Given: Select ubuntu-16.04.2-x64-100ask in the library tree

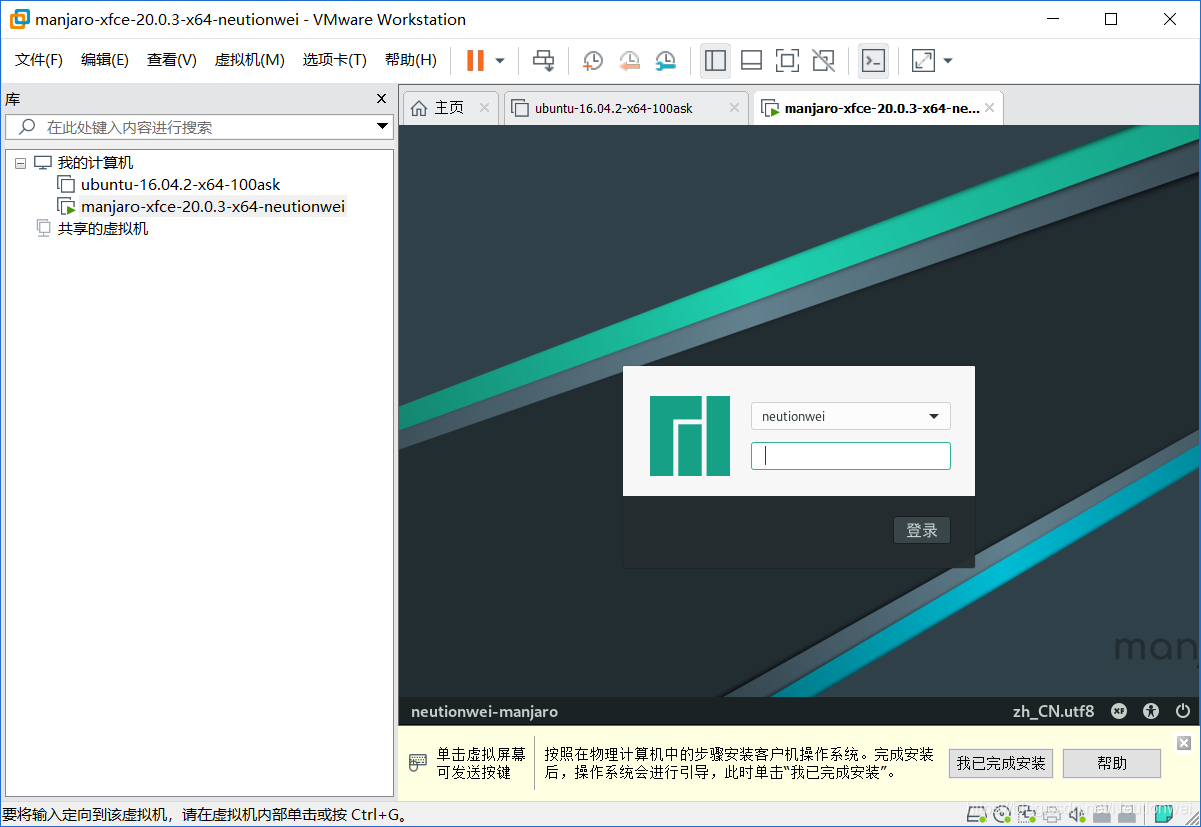Looking at the screenshot, I should pos(180,185).
